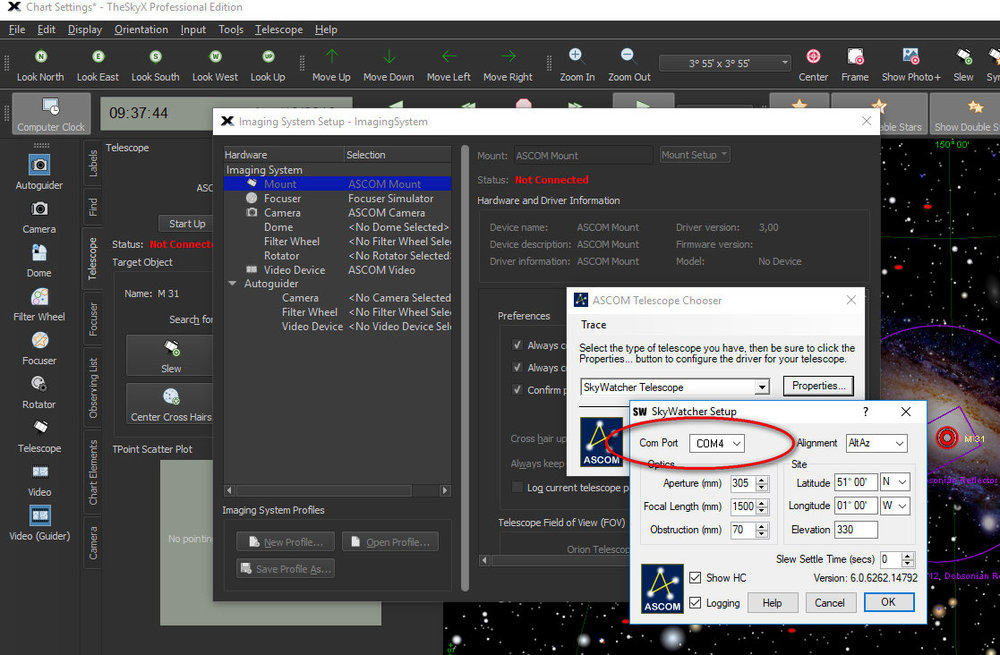The image size is (1000, 655).
Task: Zoom In on the sky chart
Action: click(x=576, y=55)
